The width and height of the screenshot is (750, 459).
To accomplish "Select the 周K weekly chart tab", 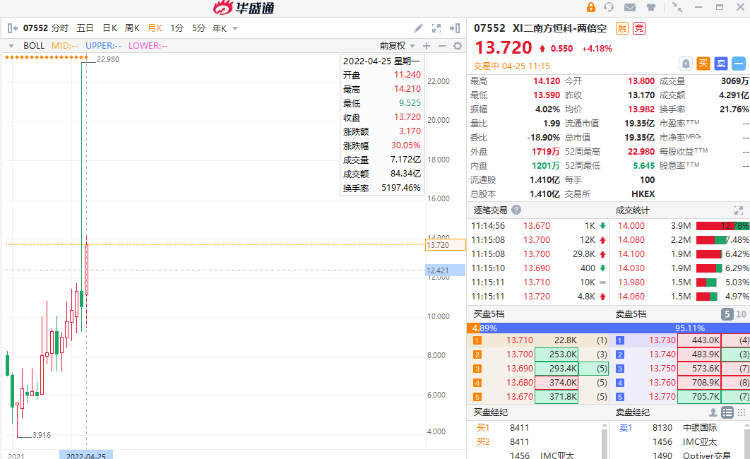I will [131, 28].
